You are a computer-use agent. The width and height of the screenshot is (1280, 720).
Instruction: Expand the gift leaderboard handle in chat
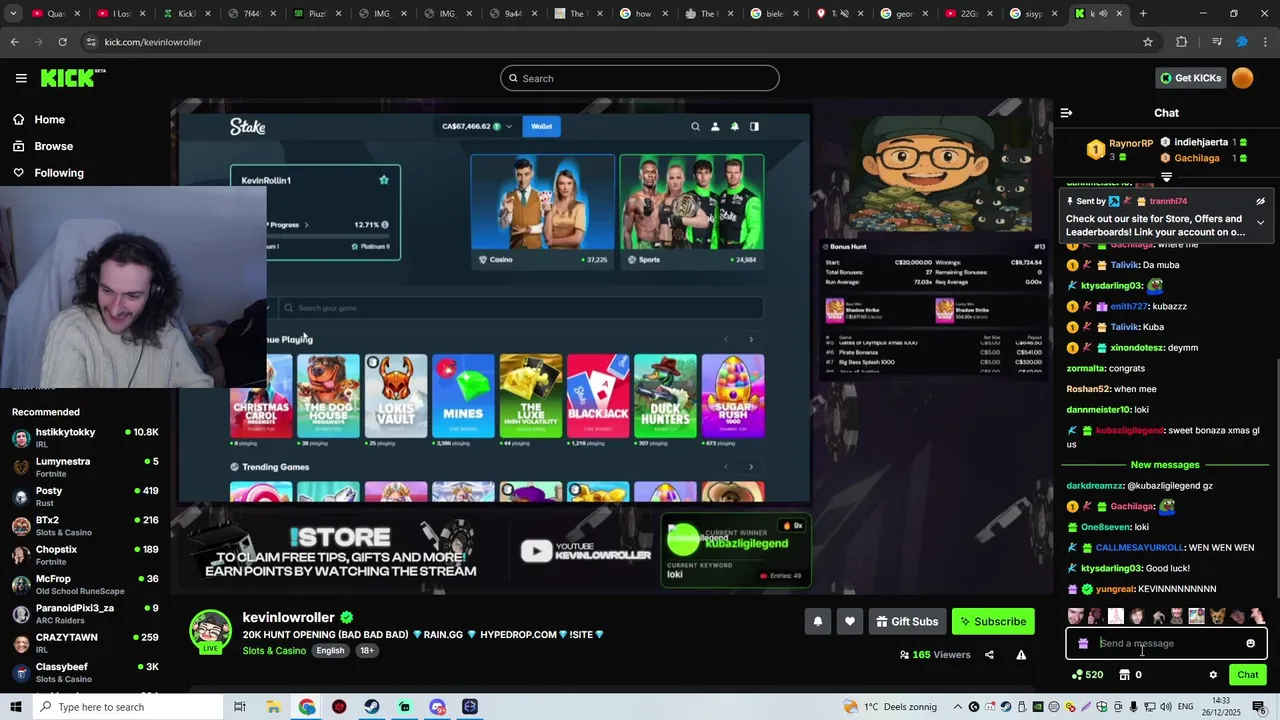tap(1166, 177)
